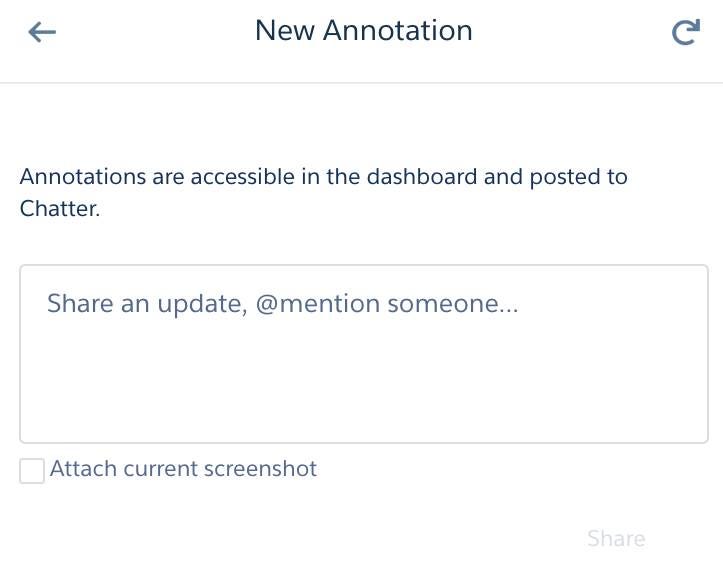Focus the 'Share an update' text area
Viewport: 723px width, 571px height.
coord(364,354)
